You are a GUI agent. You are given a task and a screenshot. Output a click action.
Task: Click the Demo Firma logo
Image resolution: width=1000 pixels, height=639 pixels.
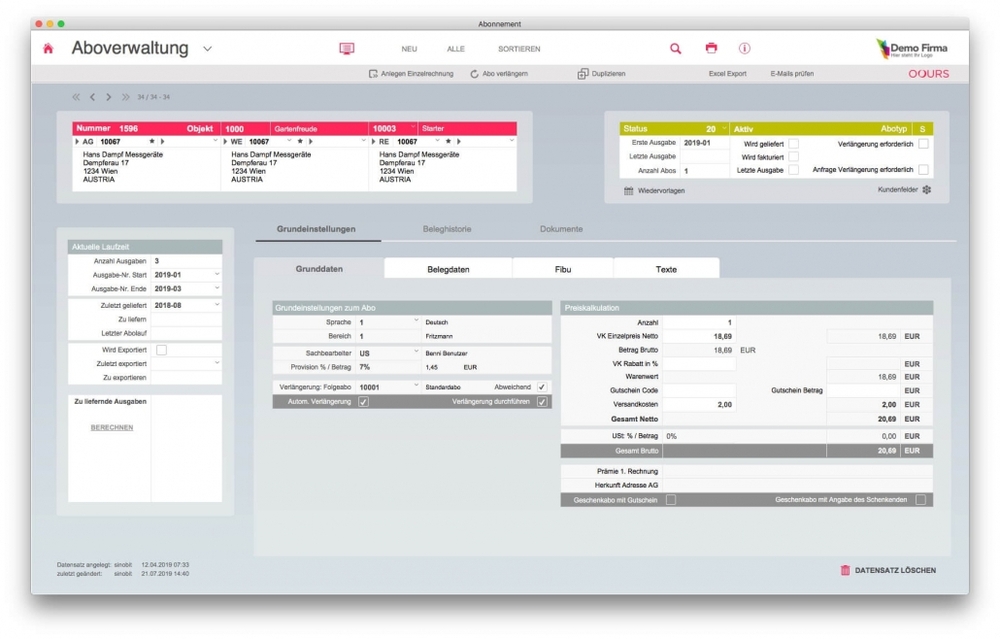tap(911, 48)
